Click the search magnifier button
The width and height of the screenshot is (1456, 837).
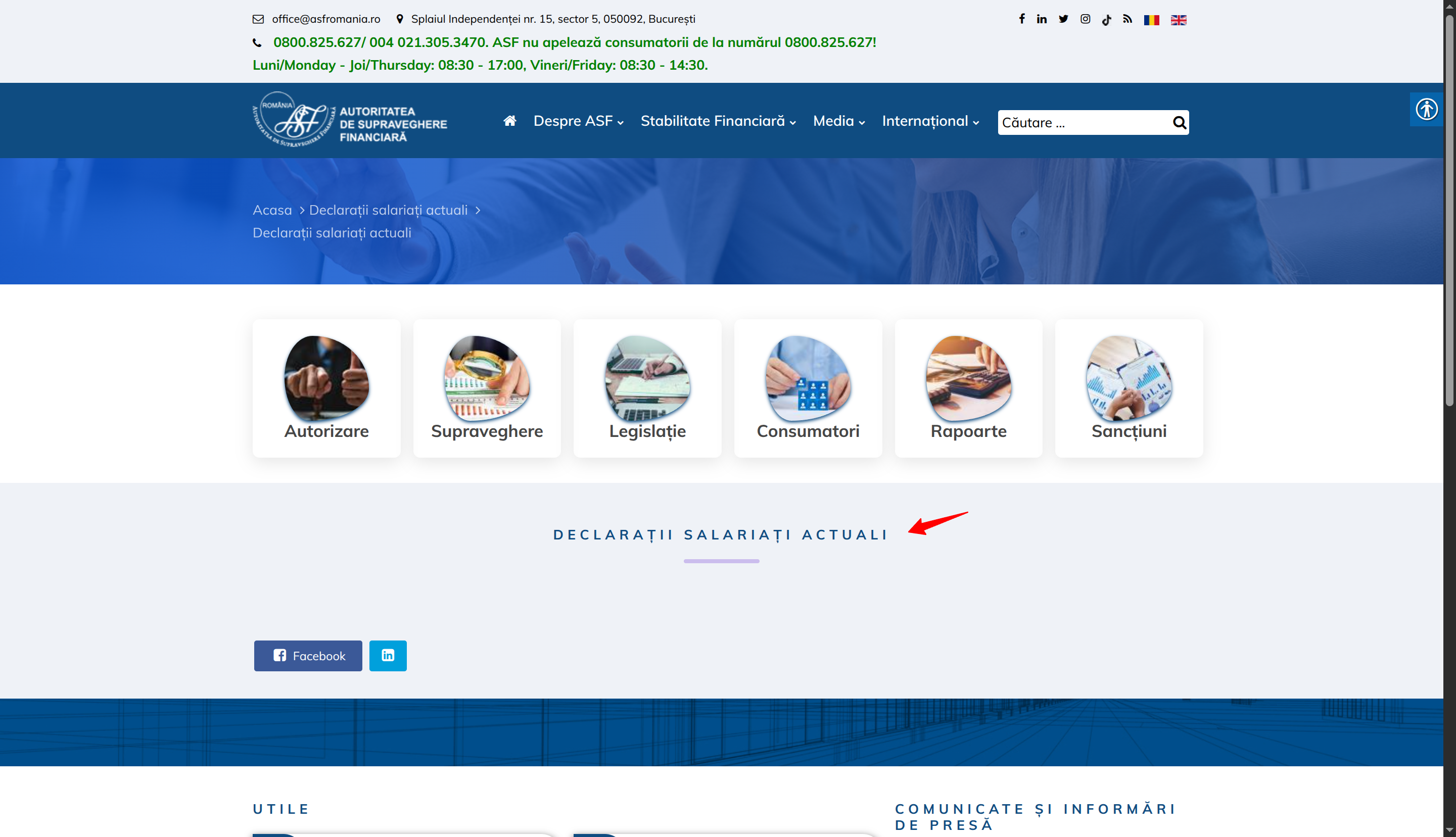tap(1179, 122)
